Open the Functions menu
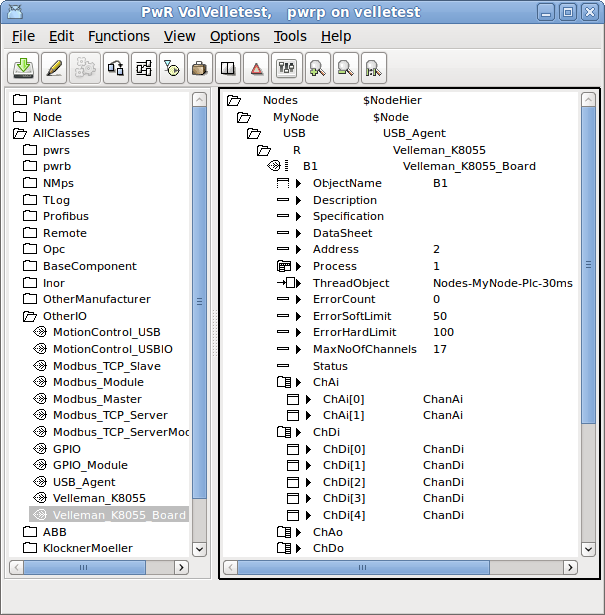The image size is (605, 615). [119, 36]
